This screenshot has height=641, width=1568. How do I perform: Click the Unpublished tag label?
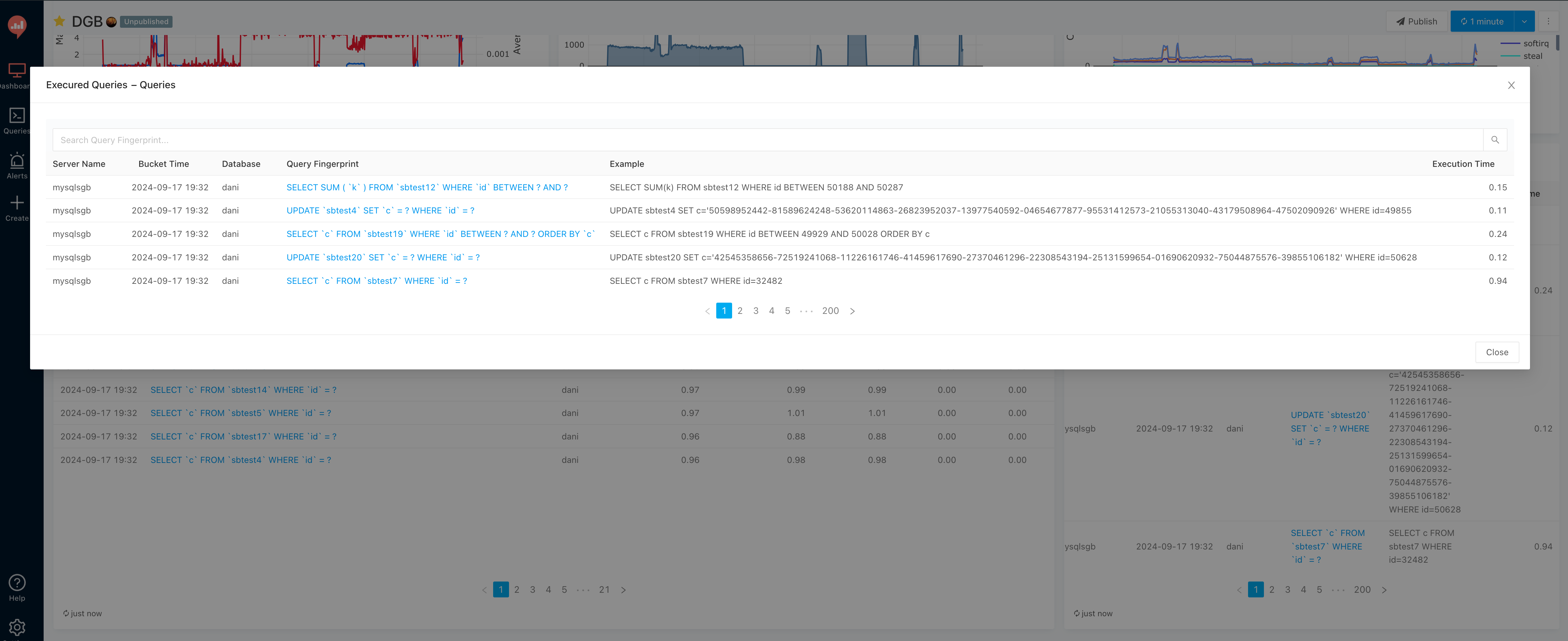[146, 21]
